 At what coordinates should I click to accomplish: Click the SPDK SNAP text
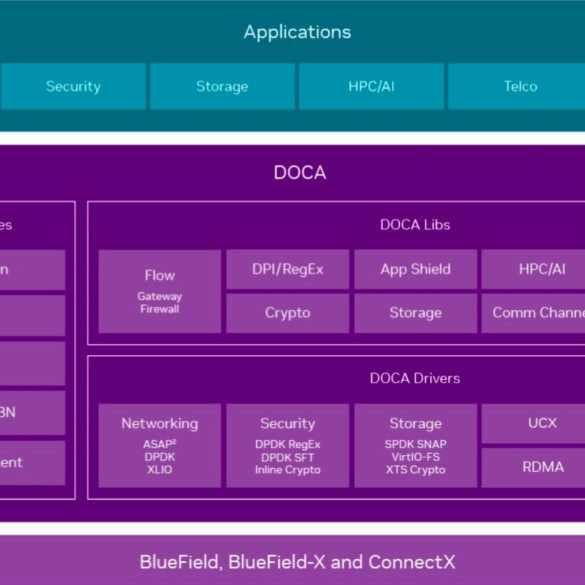tap(416, 444)
